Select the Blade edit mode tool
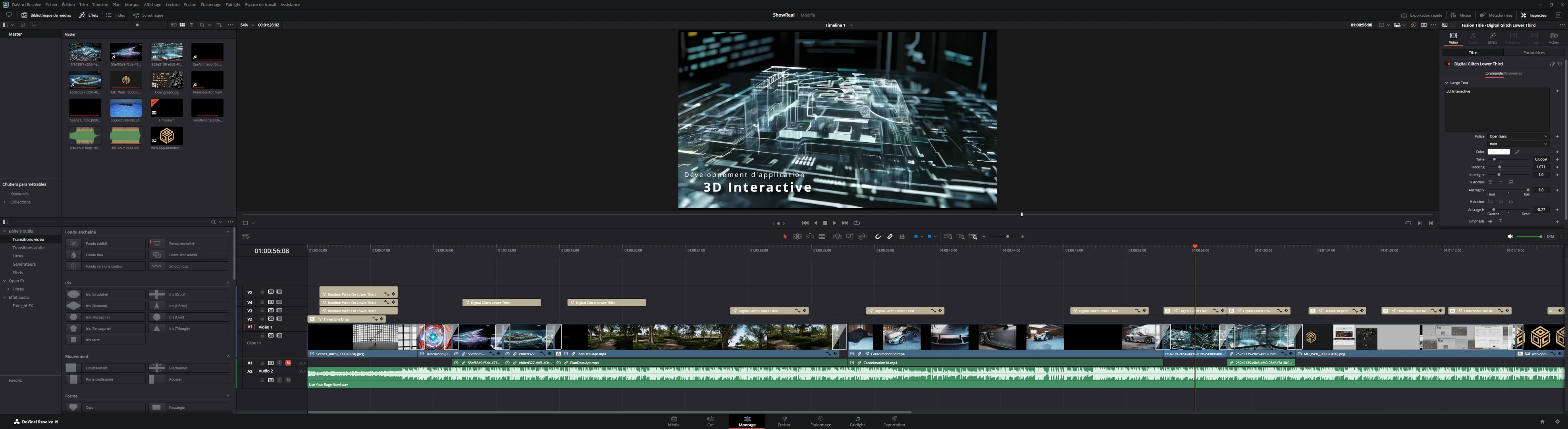Screen dimensions: 1568x429 (x=823, y=236)
